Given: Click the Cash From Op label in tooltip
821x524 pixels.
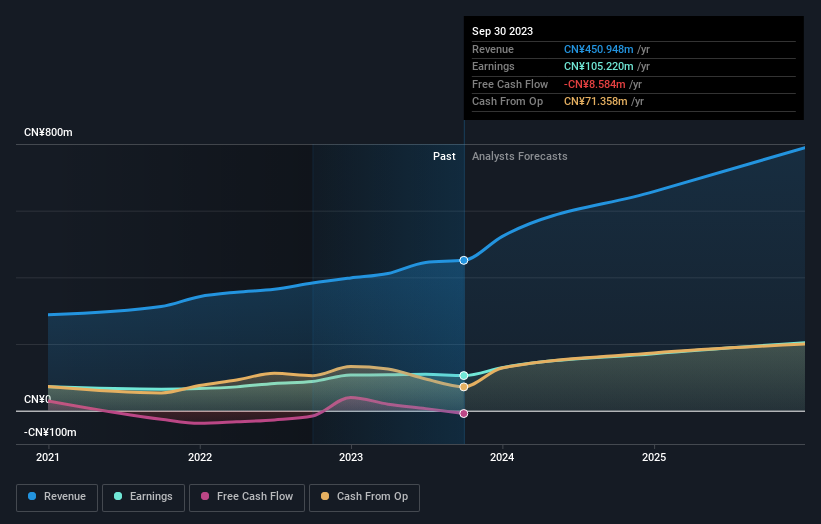Looking at the screenshot, I should (x=507, y=102).
